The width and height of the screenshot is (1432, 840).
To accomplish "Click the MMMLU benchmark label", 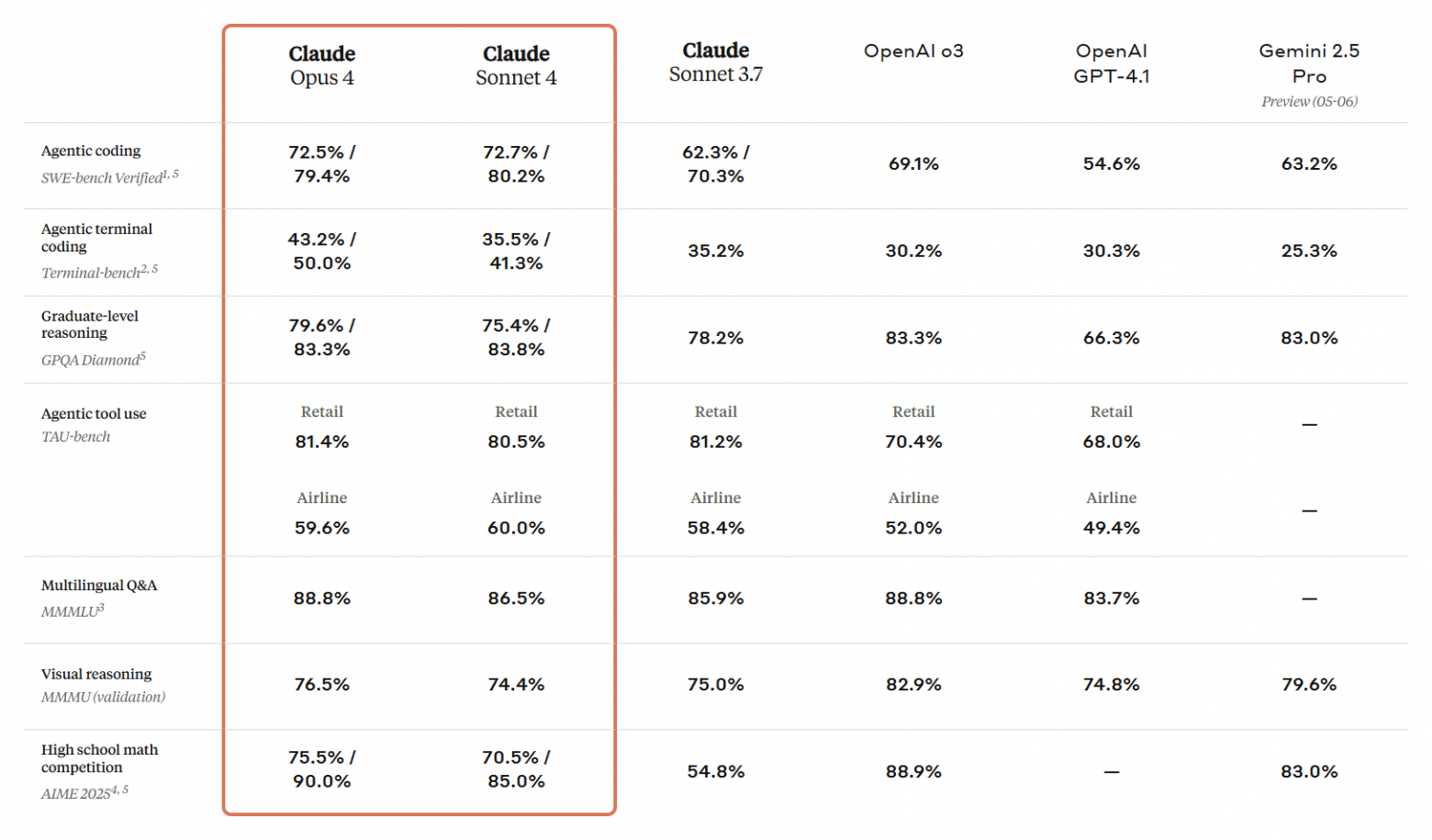I will point(70,611).
